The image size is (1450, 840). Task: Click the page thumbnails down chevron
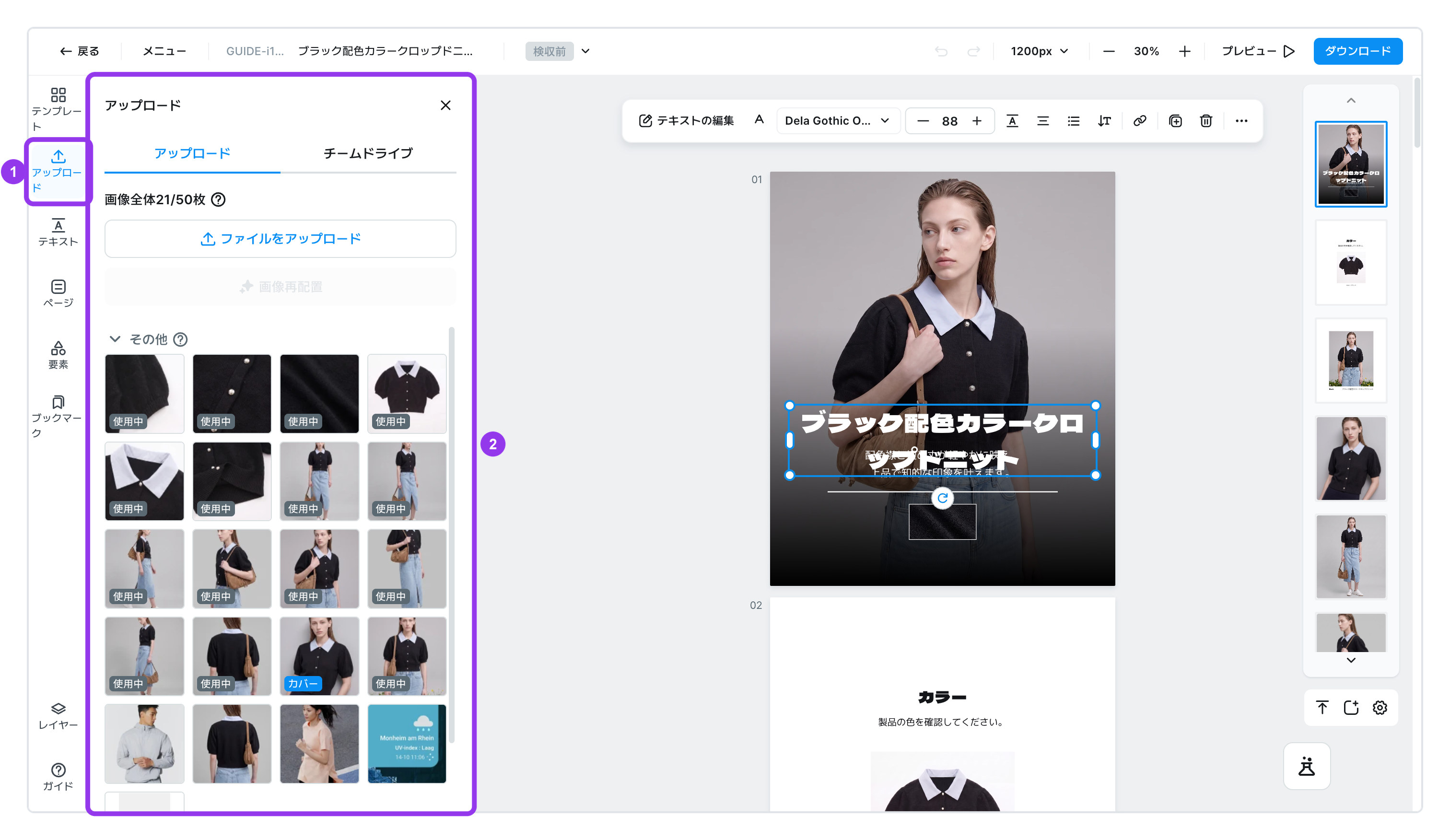point(1350,660)
